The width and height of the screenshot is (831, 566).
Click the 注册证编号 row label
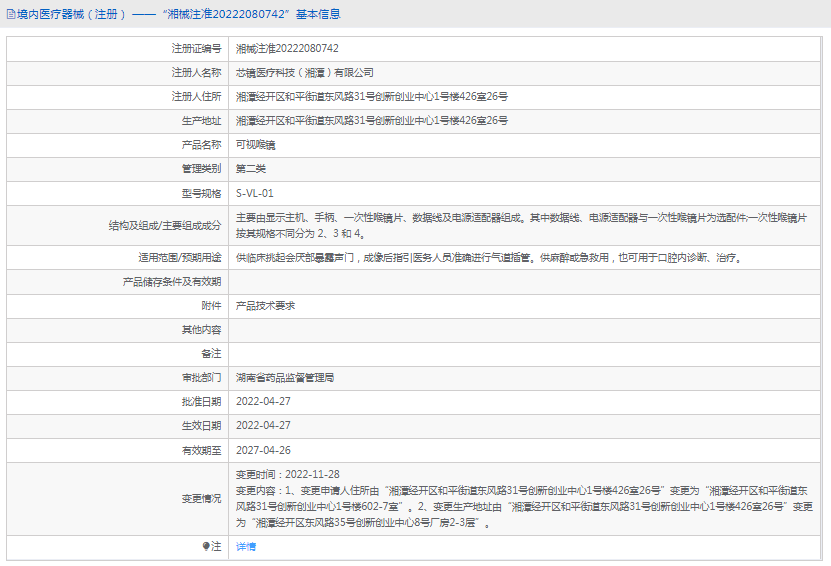coord(196,48)
